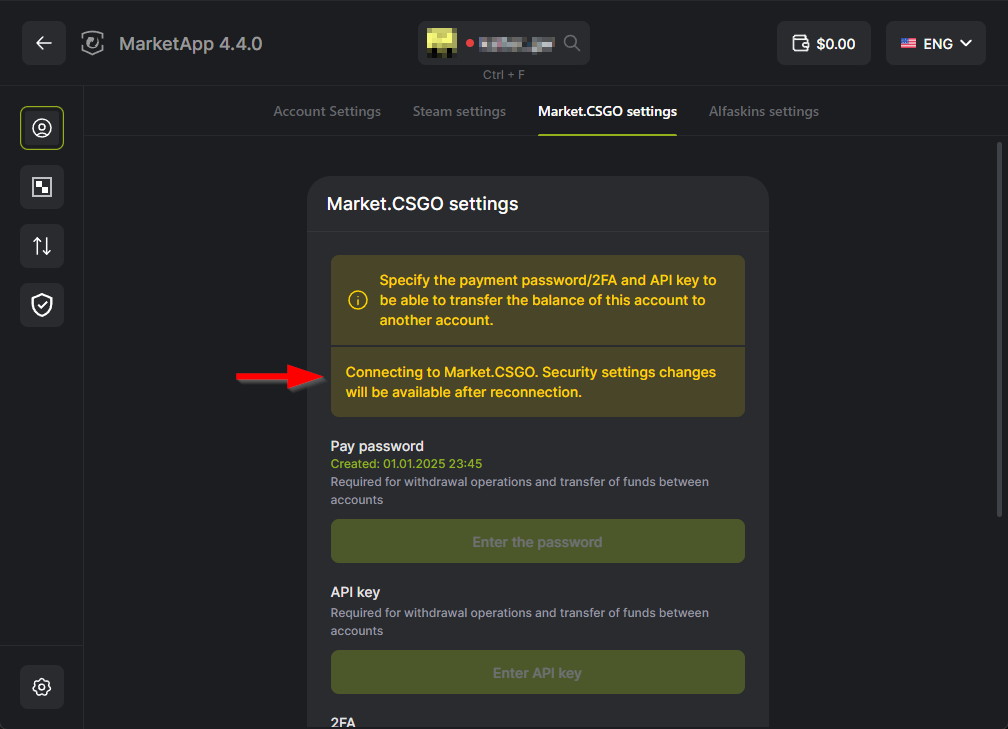Image resolution: width=1008 pixels, height=729 pixels.
Task: Click the pixelated account avatar
Action: (x=442, y=42)
